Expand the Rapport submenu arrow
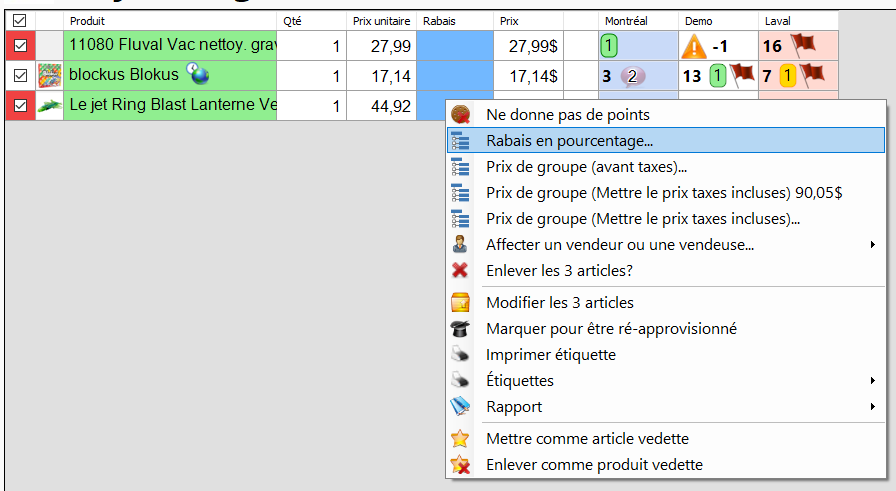Viewport: 896px width, 491px height. click(x=873, y=406)
